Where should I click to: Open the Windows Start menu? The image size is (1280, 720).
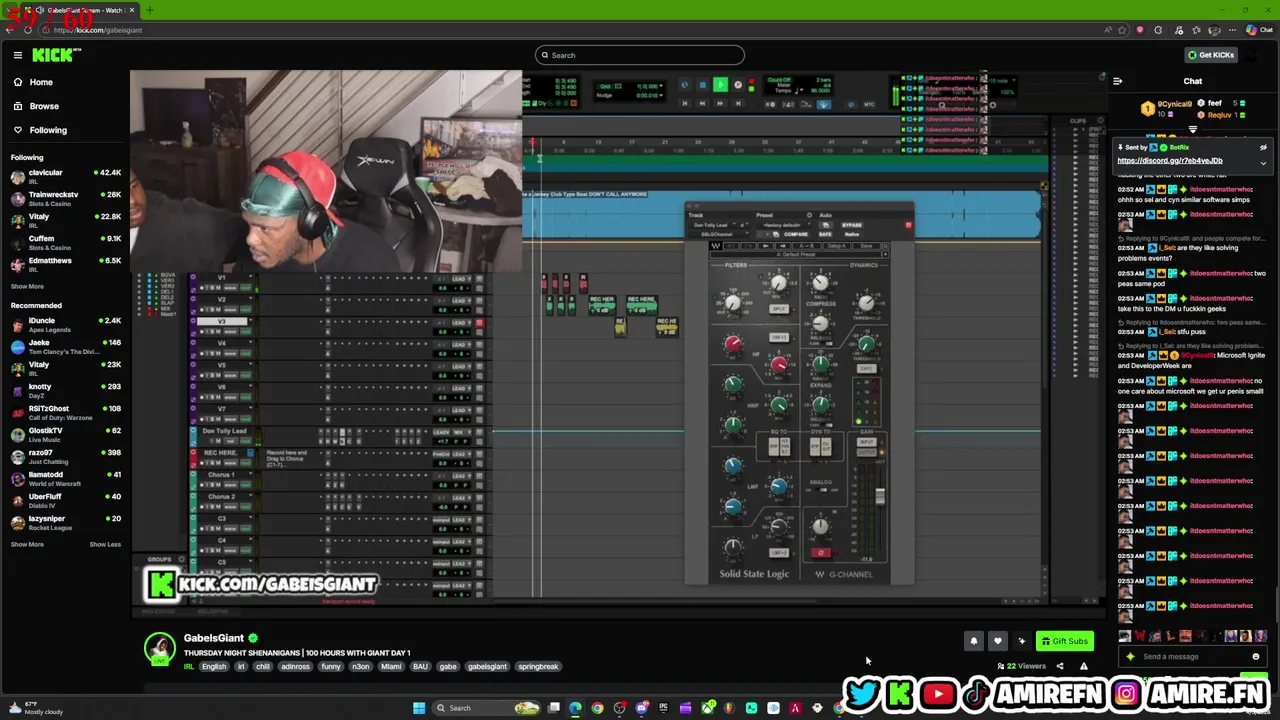419,708
